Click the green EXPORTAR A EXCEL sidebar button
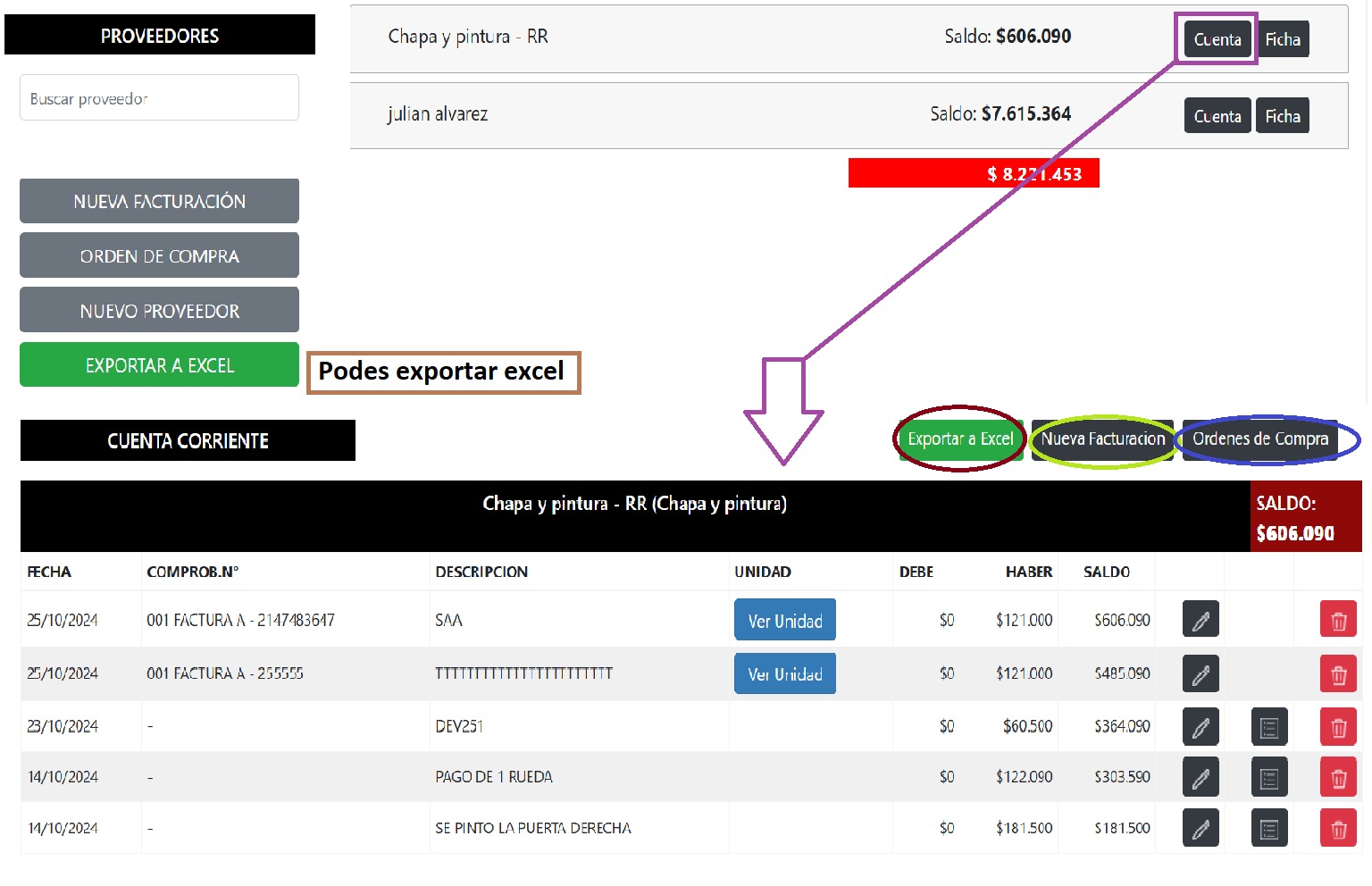This screenshot has width=1372, height=886. pyautogui.click(x=159, y=364)
